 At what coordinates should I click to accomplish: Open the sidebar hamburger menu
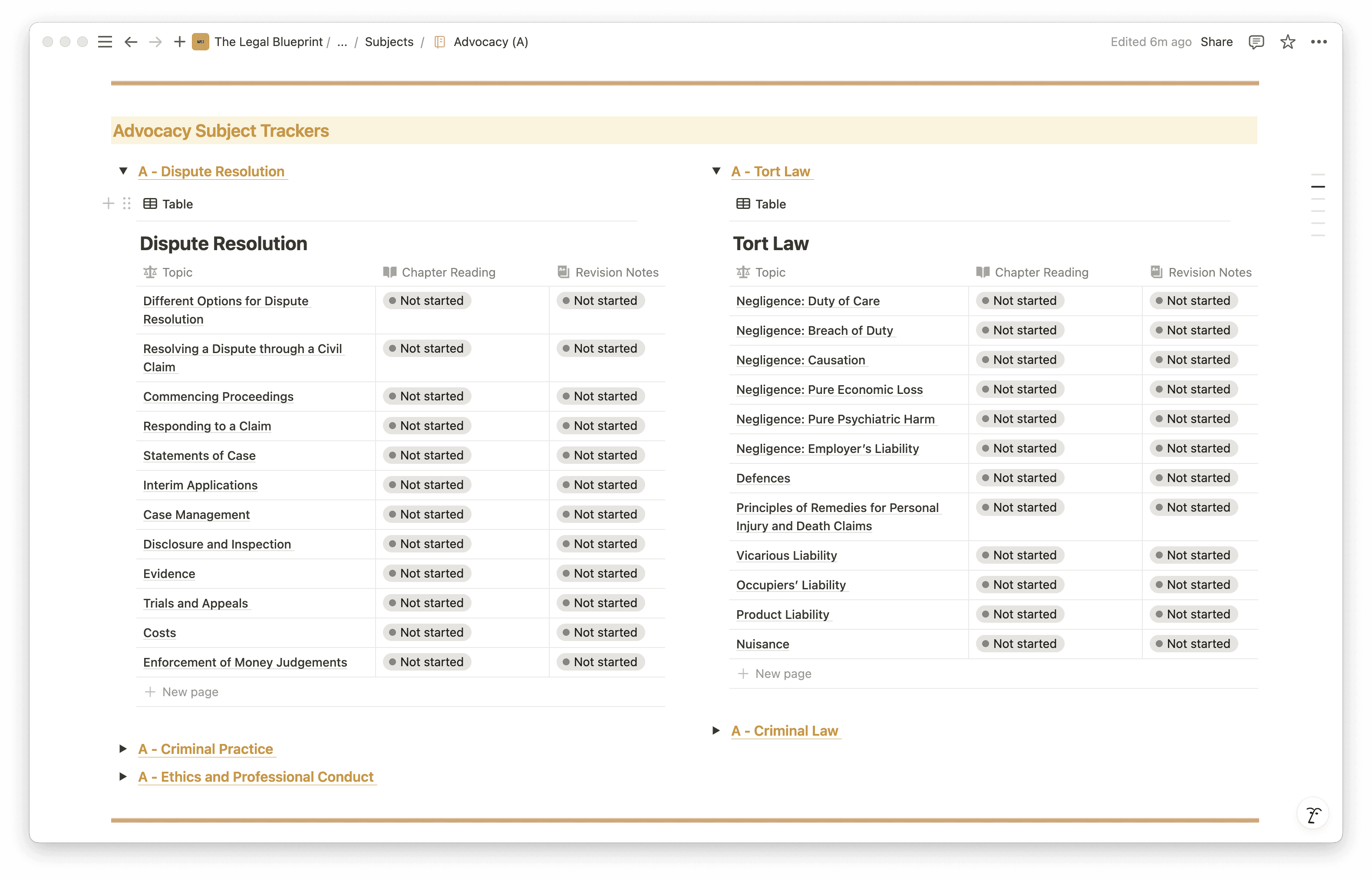click(x=105, y=42)
